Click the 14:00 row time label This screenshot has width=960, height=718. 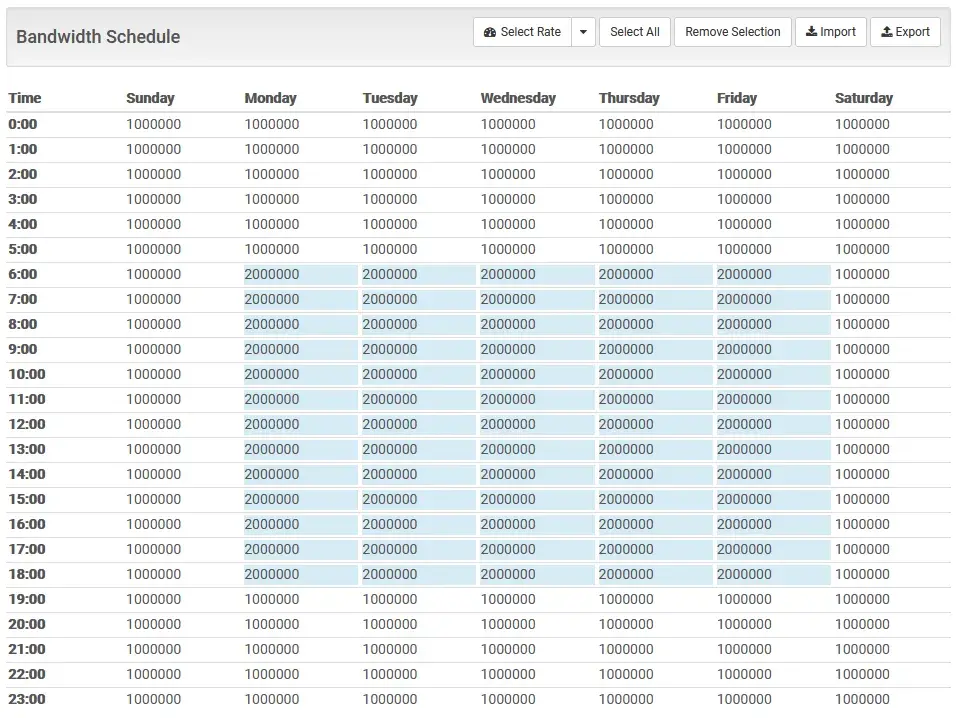point(26,474)
